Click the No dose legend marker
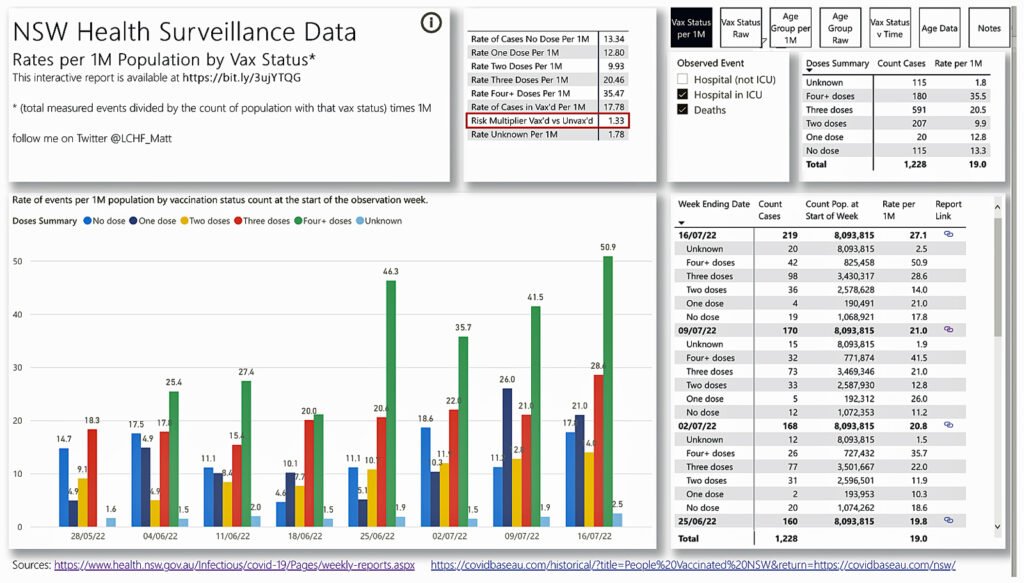The height and width of the screenshot is (583, 1024). [88, 221]
